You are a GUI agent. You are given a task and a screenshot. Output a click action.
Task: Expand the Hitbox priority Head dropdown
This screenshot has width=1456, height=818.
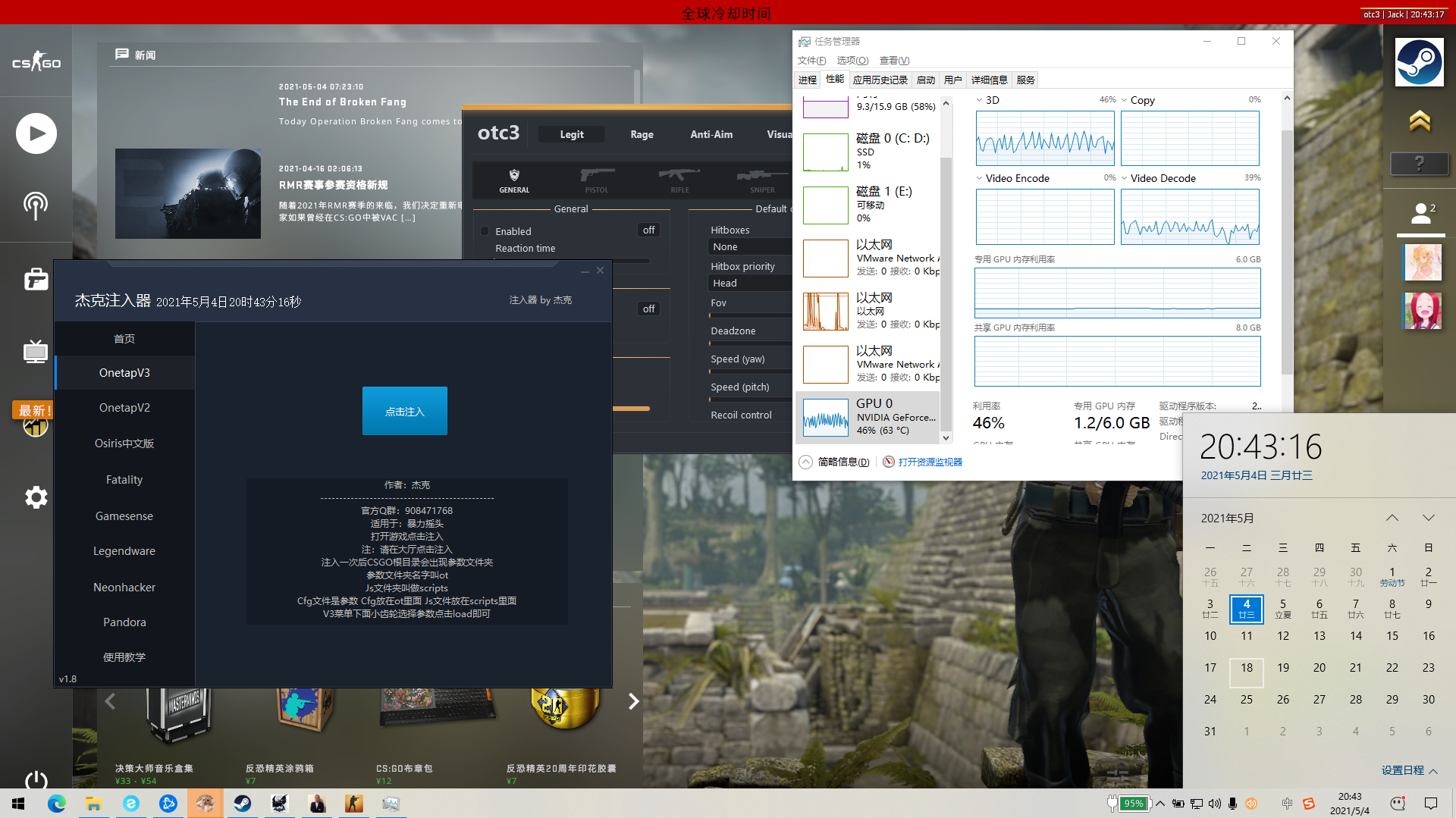tap(749, 284)
